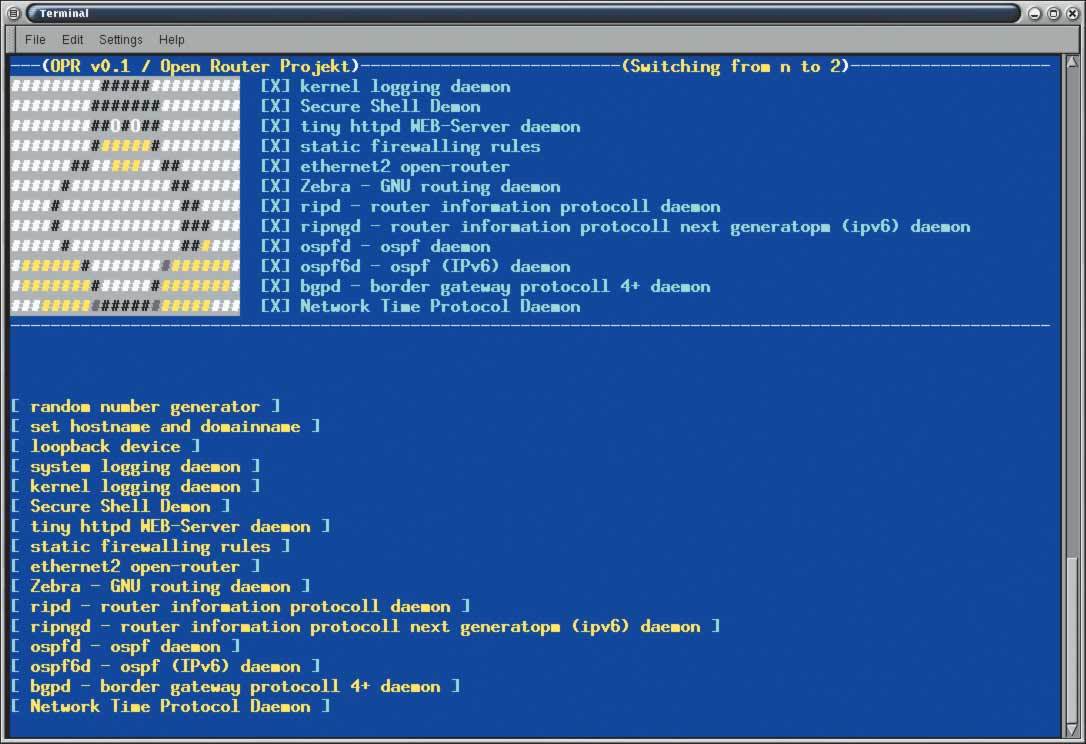Click the 'OPR v0.1 / Open Router Projekt' header

(201, 67)
